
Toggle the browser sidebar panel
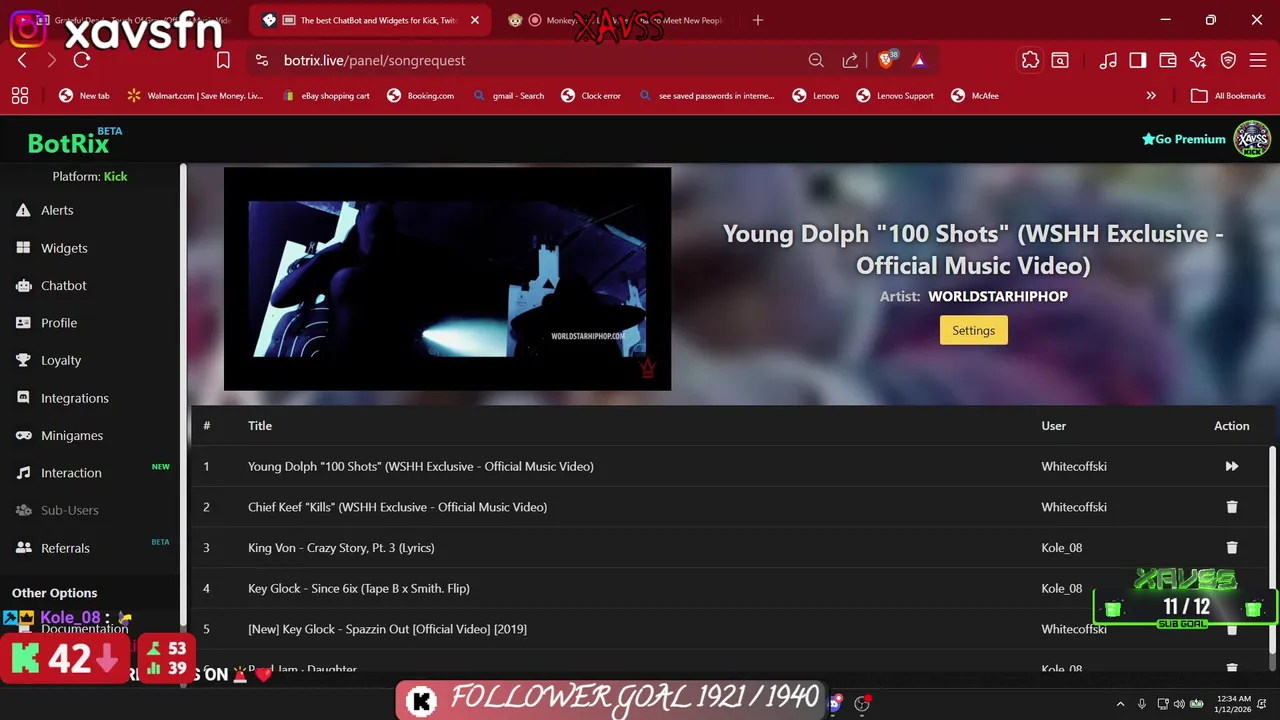1138,60
